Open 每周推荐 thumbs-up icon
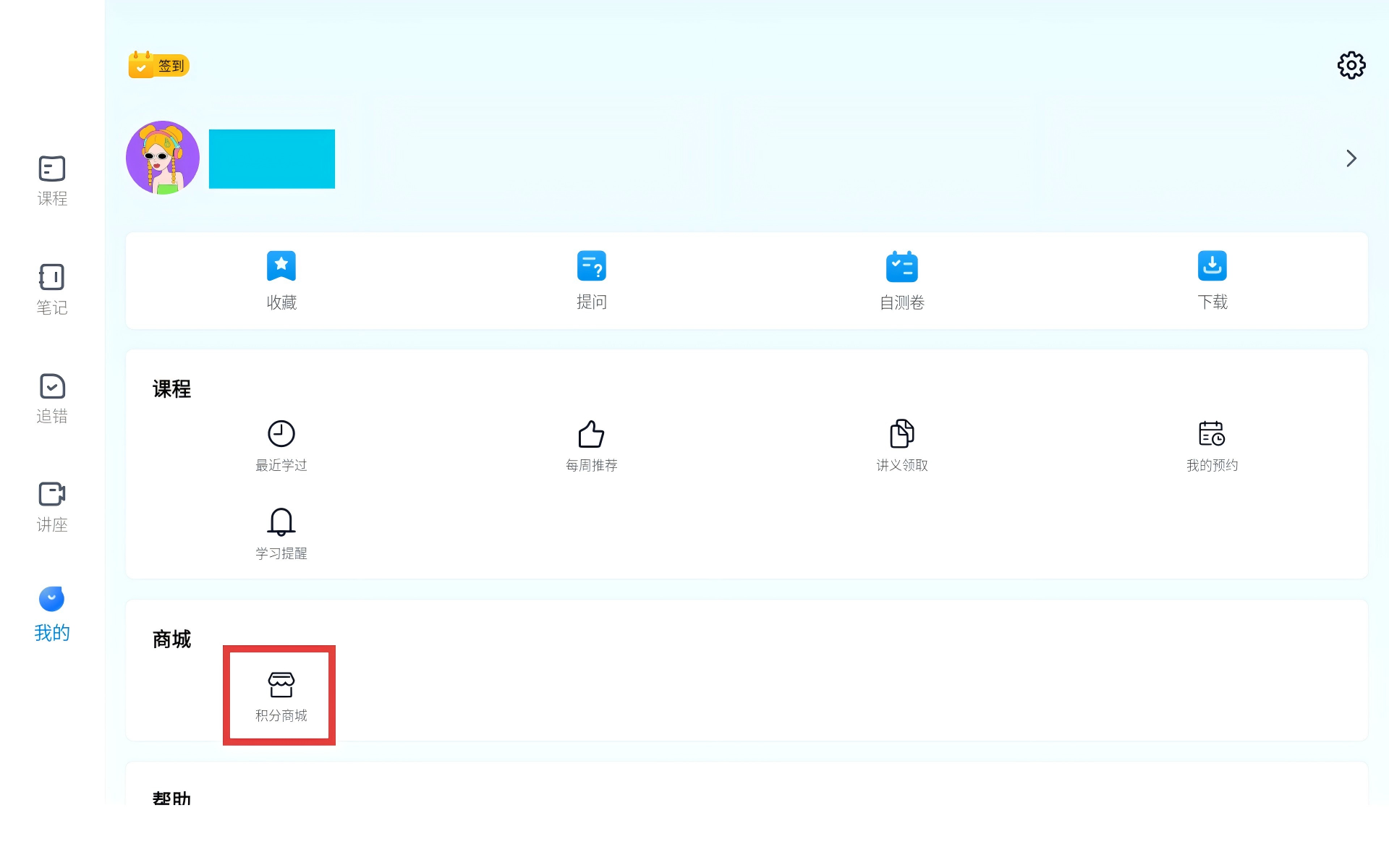This screenshot has height=868, width=1389. [x=591, y=433]
